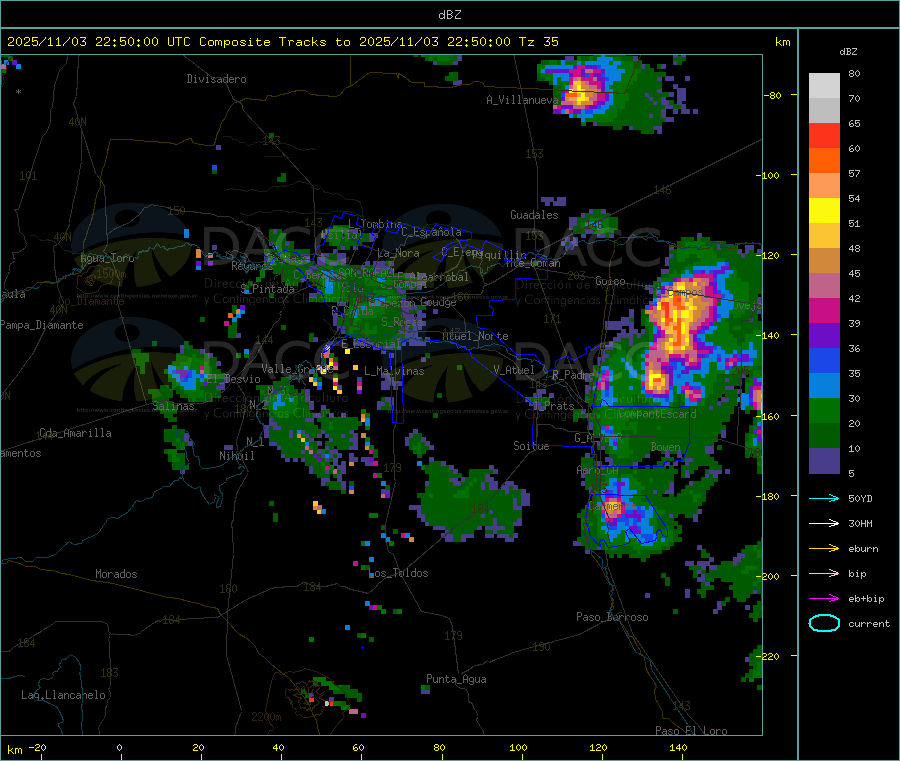Click the Soitue map label
900x761 pixels.
click(531, 445)
